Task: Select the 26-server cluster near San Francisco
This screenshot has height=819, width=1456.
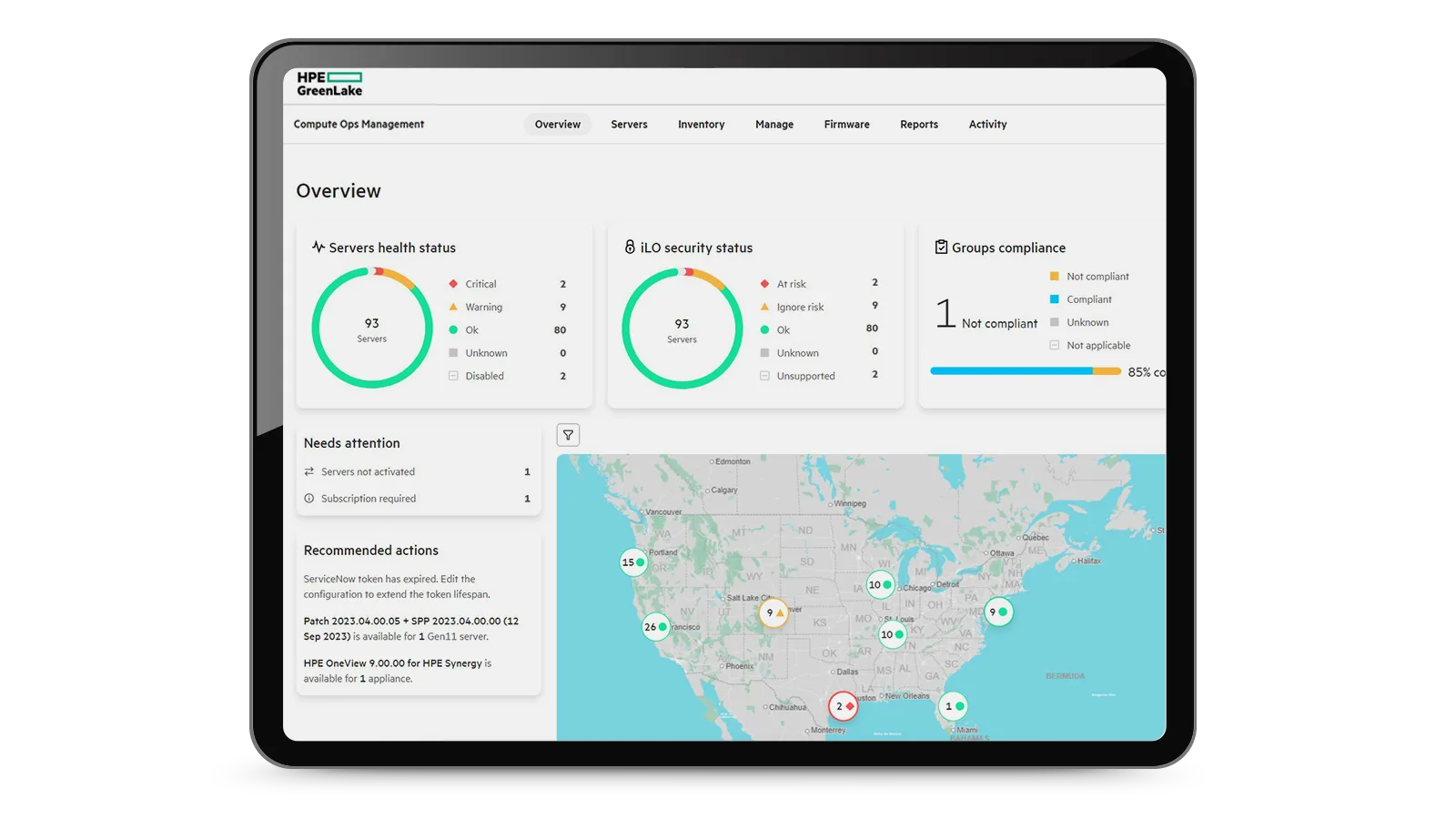Action: click(655, 627)
